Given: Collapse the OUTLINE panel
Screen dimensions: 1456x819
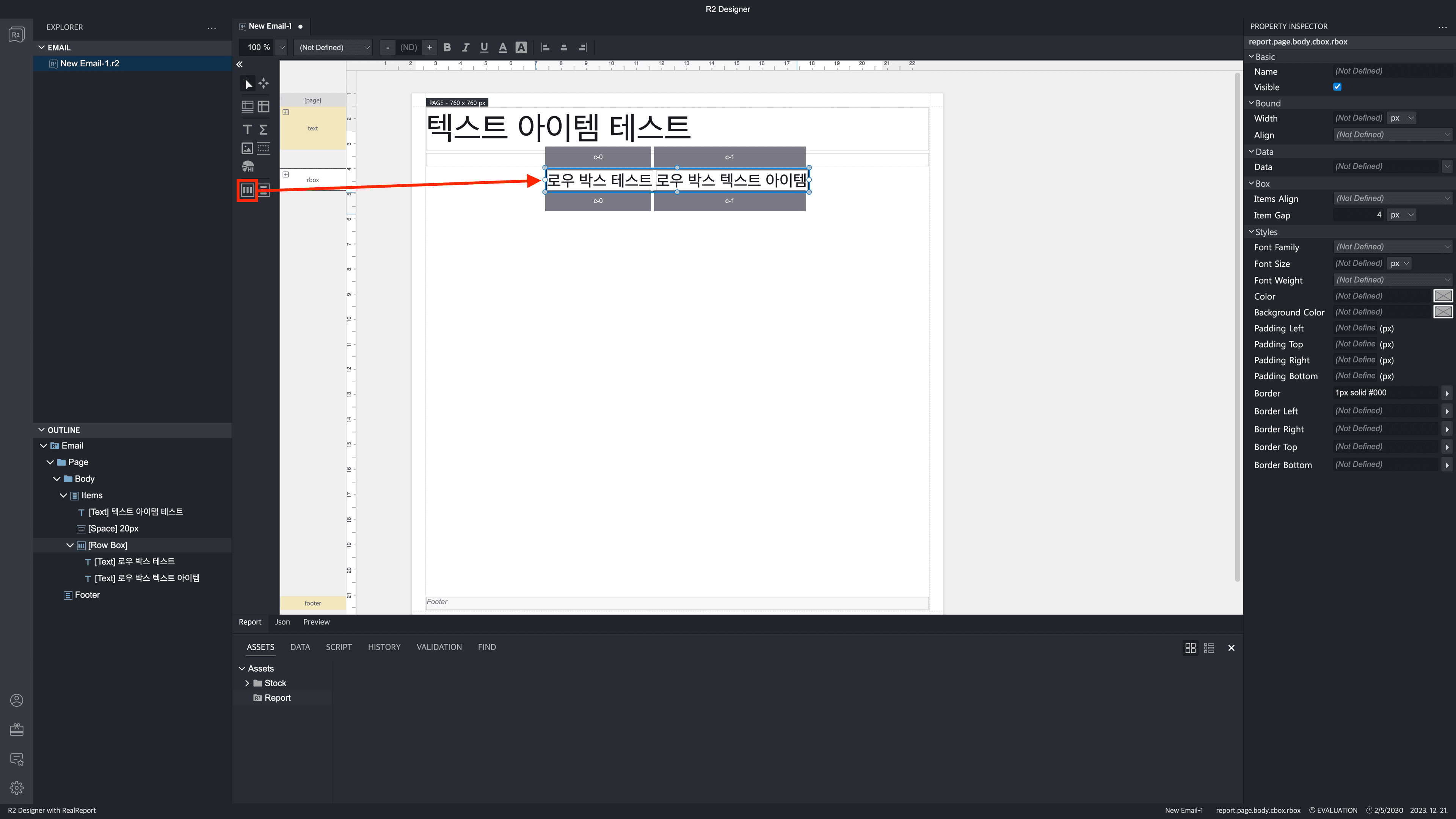Looking at the screenshot, I should click(x=41, y=430).
